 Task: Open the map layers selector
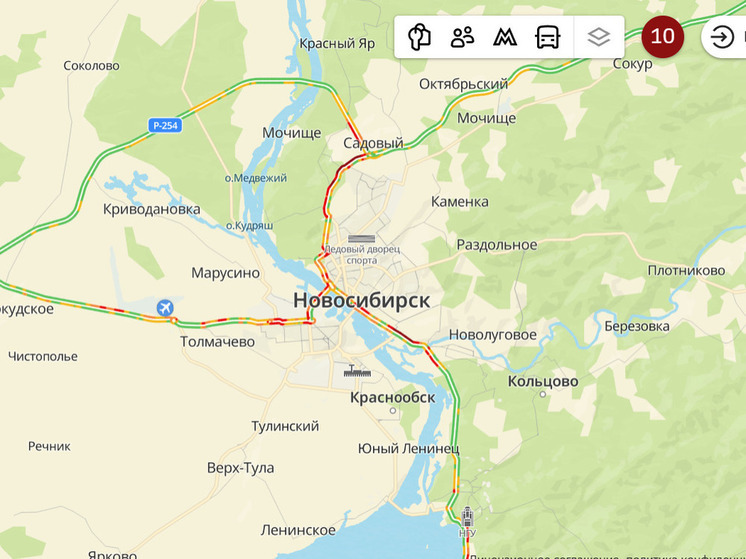pyautogui.click(x=599, y=37)
